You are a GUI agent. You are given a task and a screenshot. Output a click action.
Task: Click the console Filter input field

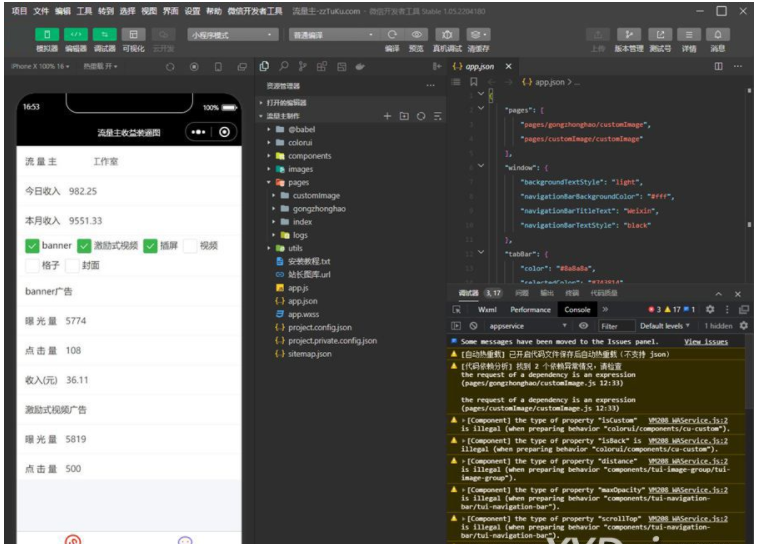[x=614, y=326]
